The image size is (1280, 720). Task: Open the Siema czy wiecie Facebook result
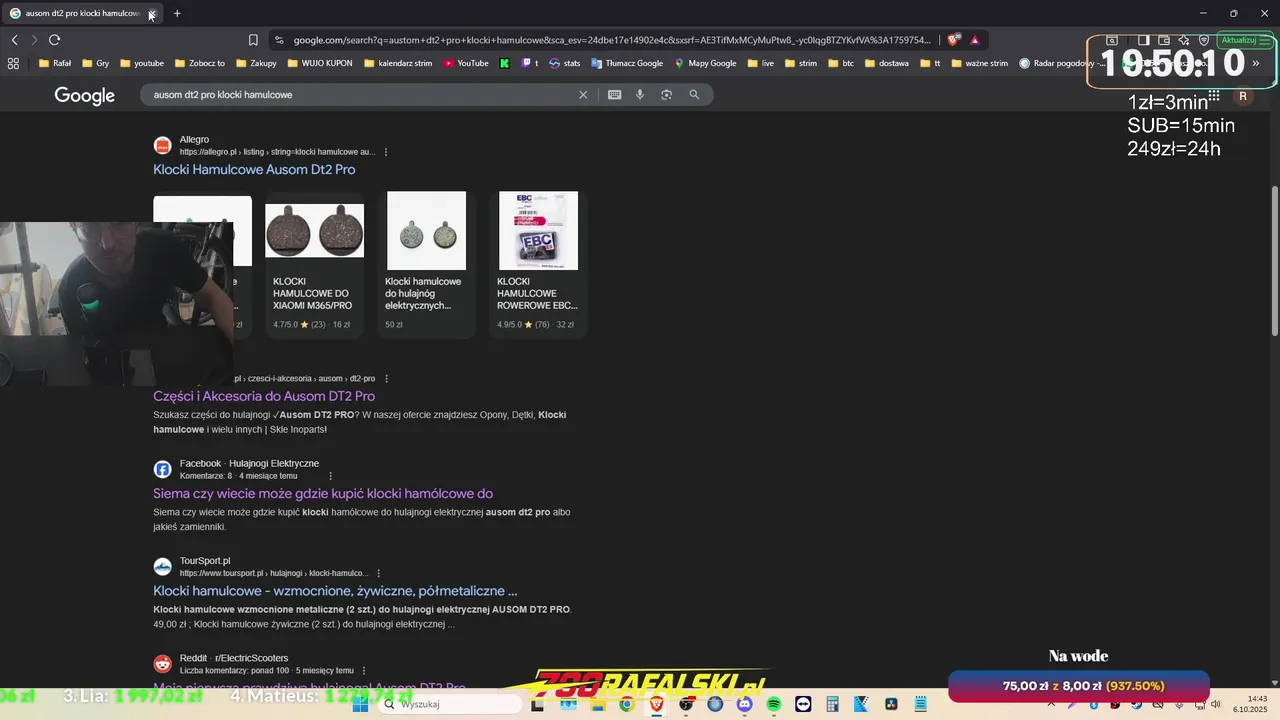(323, 493)
